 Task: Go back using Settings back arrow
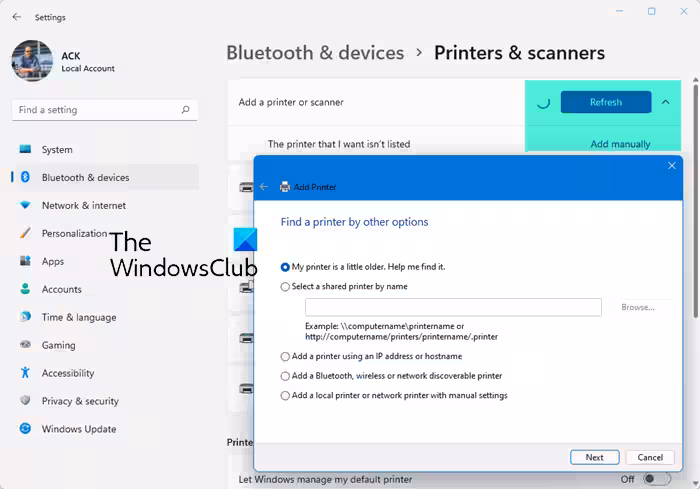tap(16, 17)
